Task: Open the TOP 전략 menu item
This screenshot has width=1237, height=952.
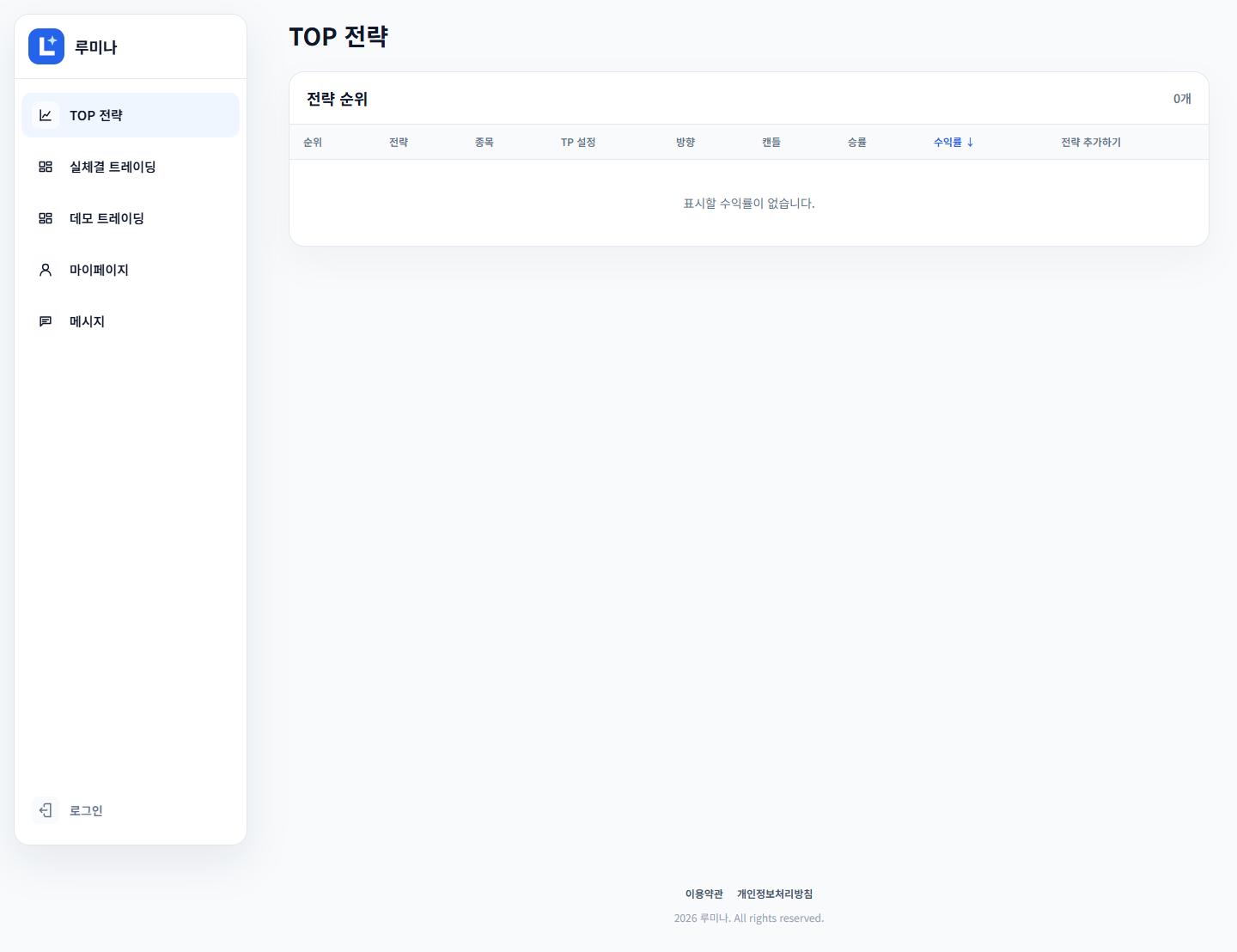Action: tap(131, 115)
